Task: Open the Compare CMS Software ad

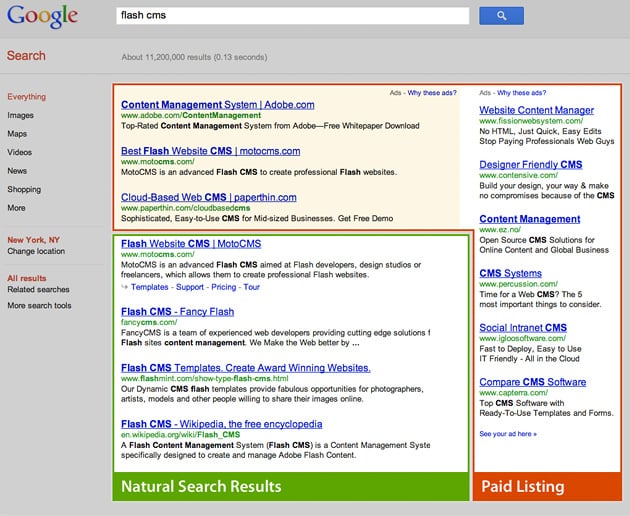Action: point(532,382)
